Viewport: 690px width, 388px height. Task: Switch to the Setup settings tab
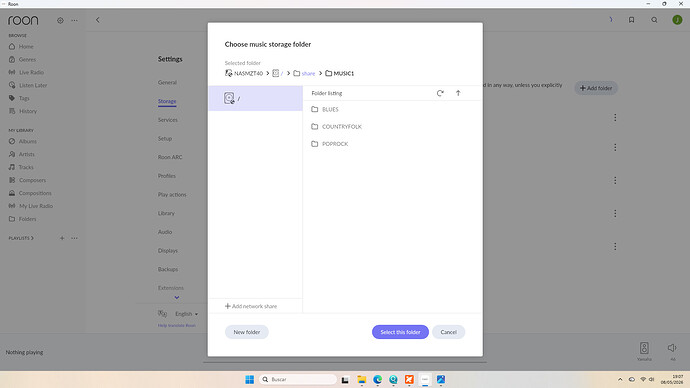point(165,139)
